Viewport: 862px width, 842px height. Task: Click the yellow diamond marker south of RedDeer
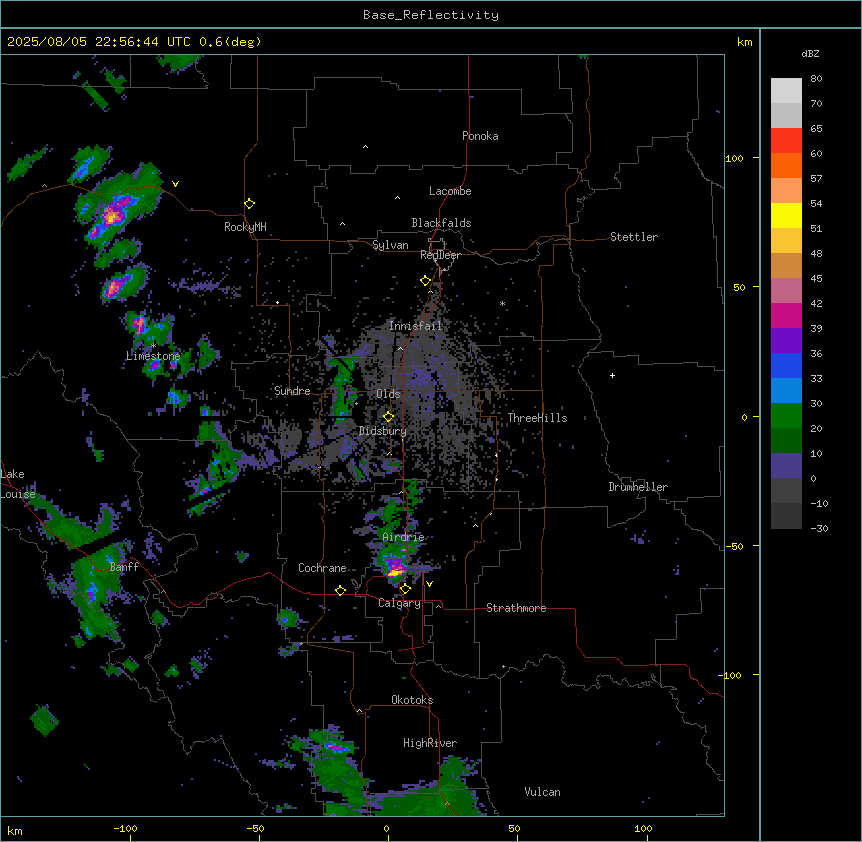tap(425, 281)
